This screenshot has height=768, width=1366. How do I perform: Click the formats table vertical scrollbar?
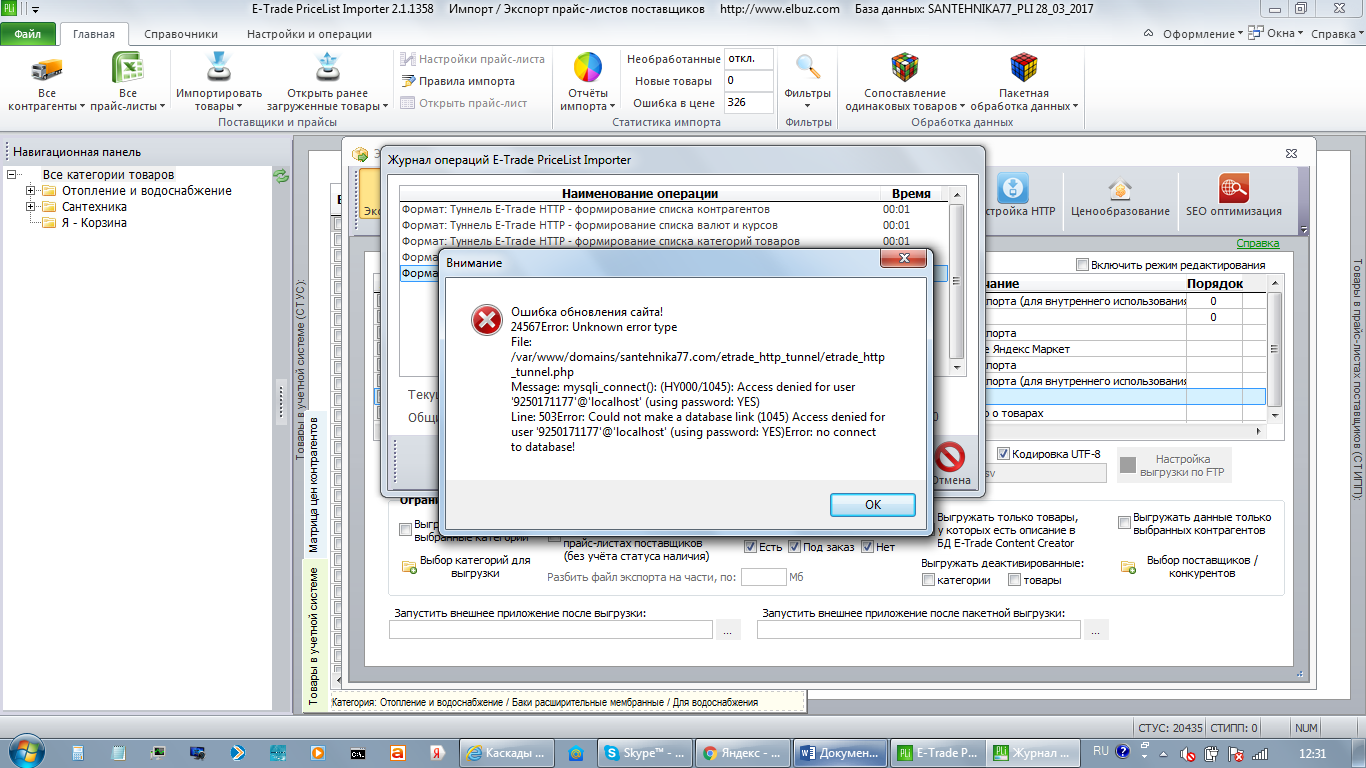[1274, 350]
